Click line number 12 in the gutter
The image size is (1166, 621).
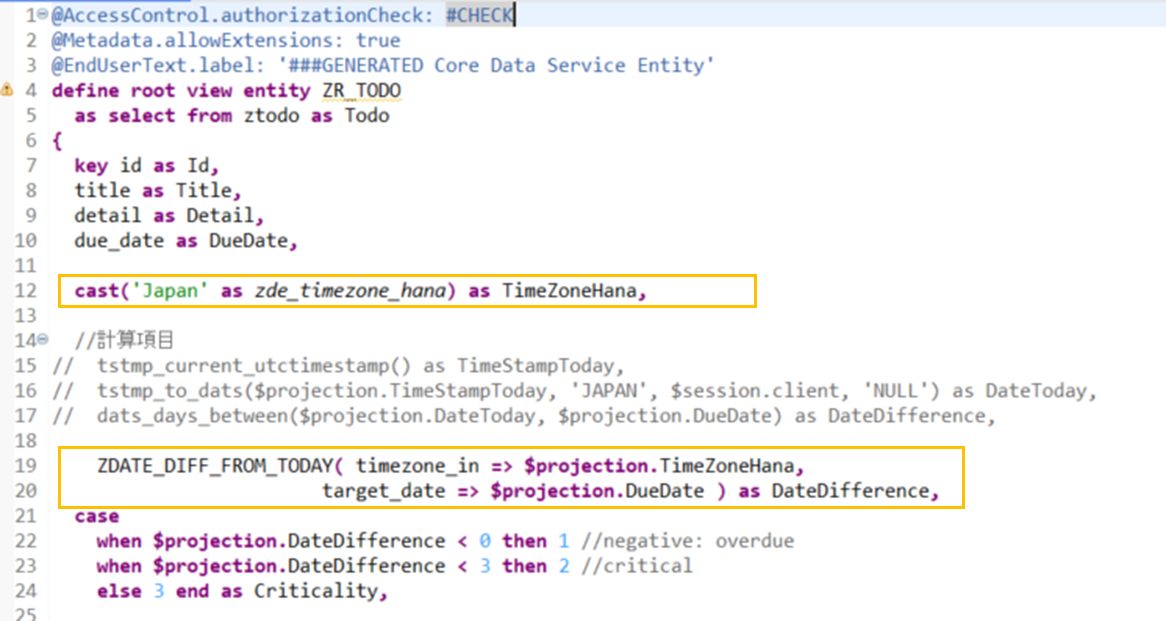(25, 291)
